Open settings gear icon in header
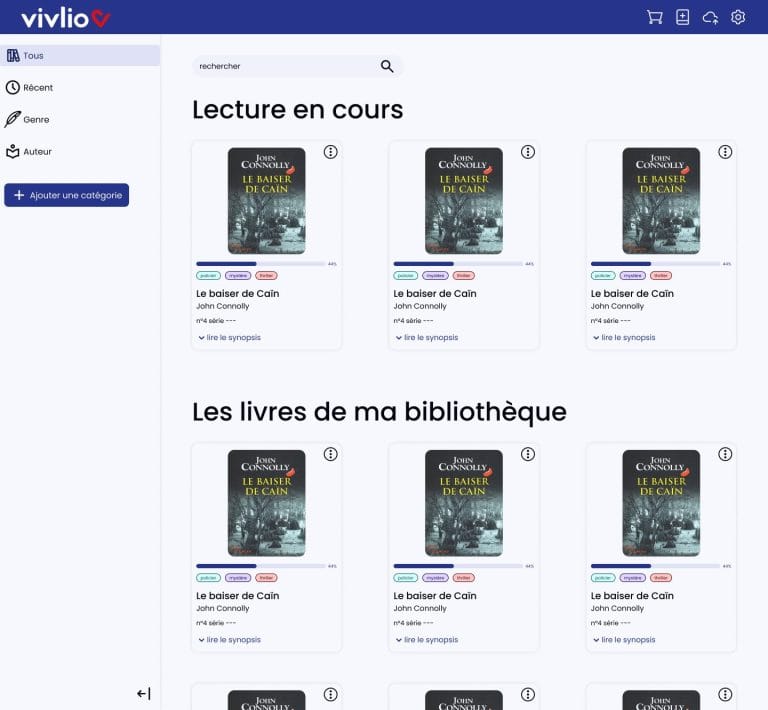 click(x=738, y=17)
